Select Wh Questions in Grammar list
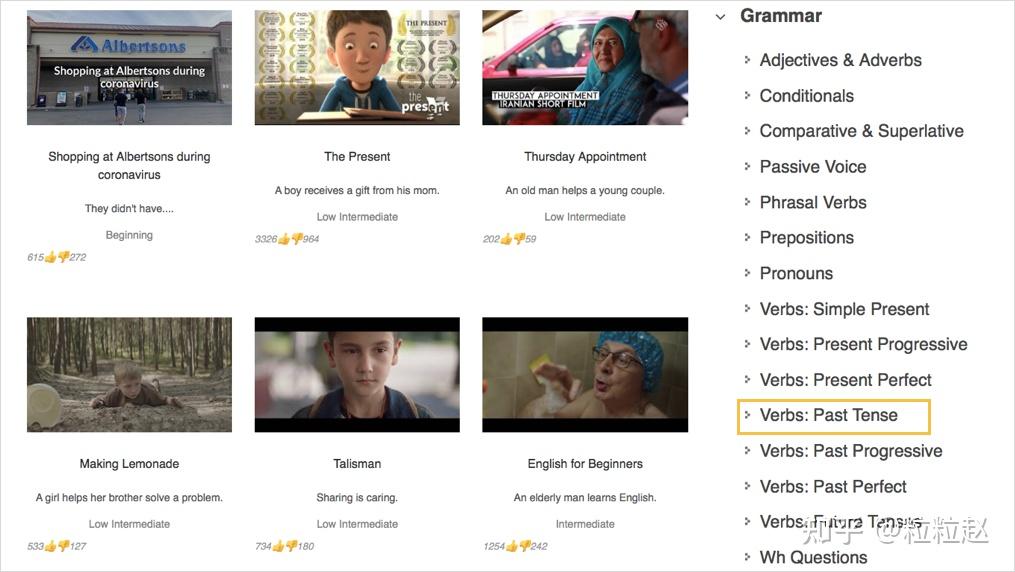 813,558
